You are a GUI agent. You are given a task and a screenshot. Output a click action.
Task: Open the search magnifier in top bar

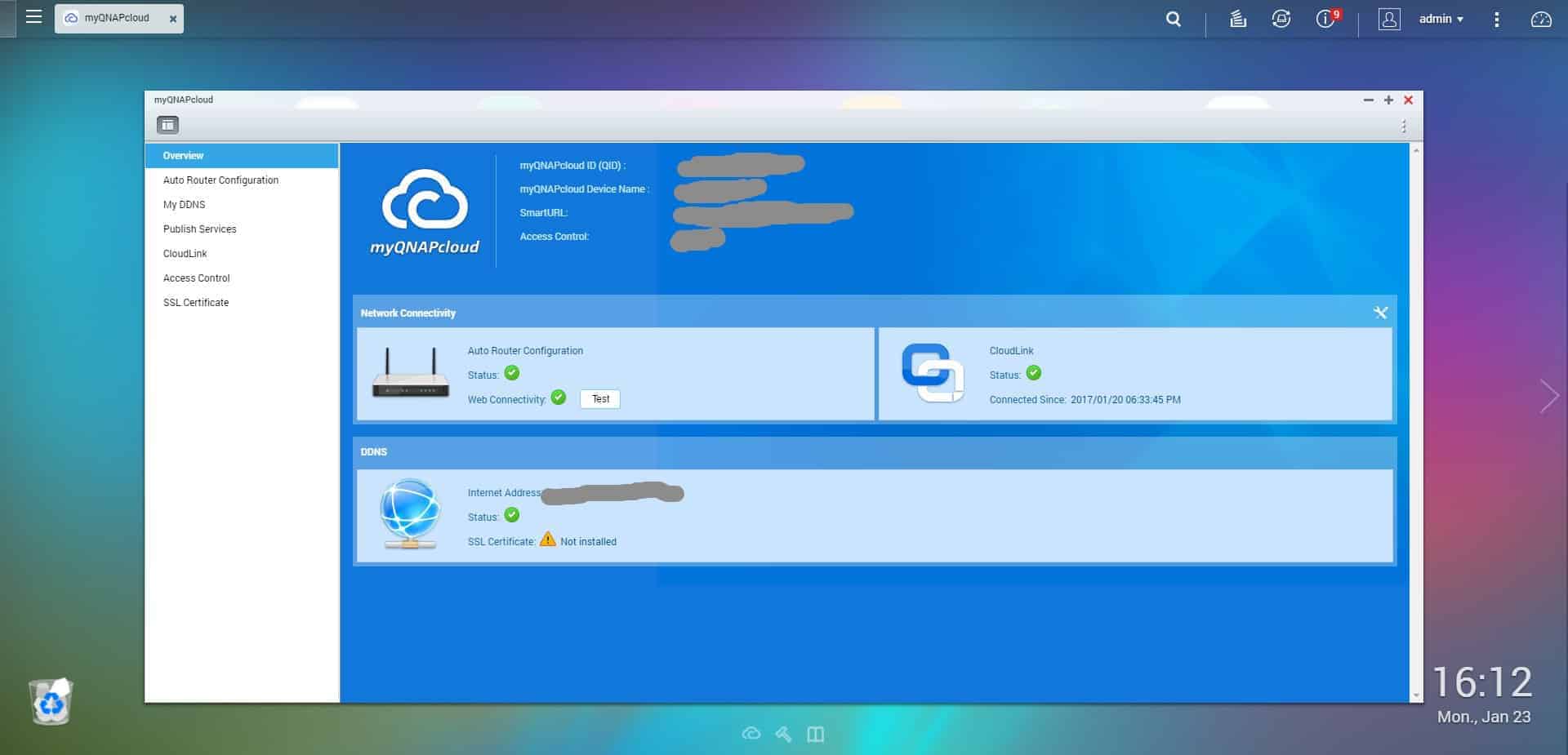(x=1174, y=19)
